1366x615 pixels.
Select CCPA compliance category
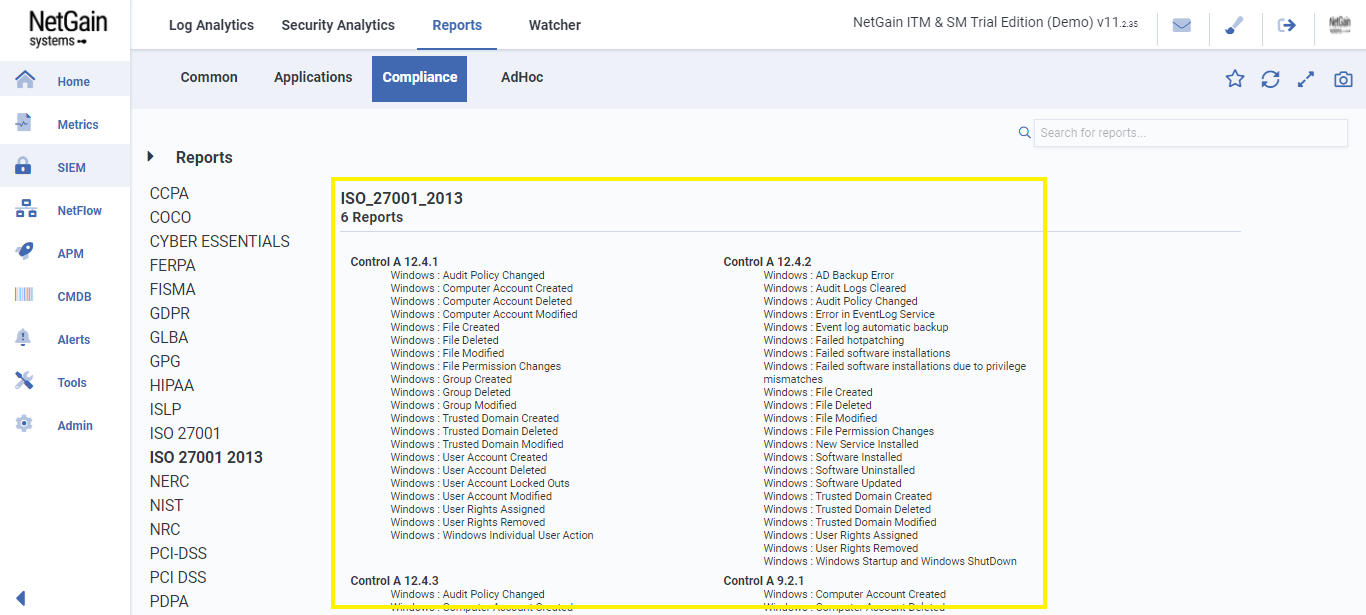tap(169, 193)
